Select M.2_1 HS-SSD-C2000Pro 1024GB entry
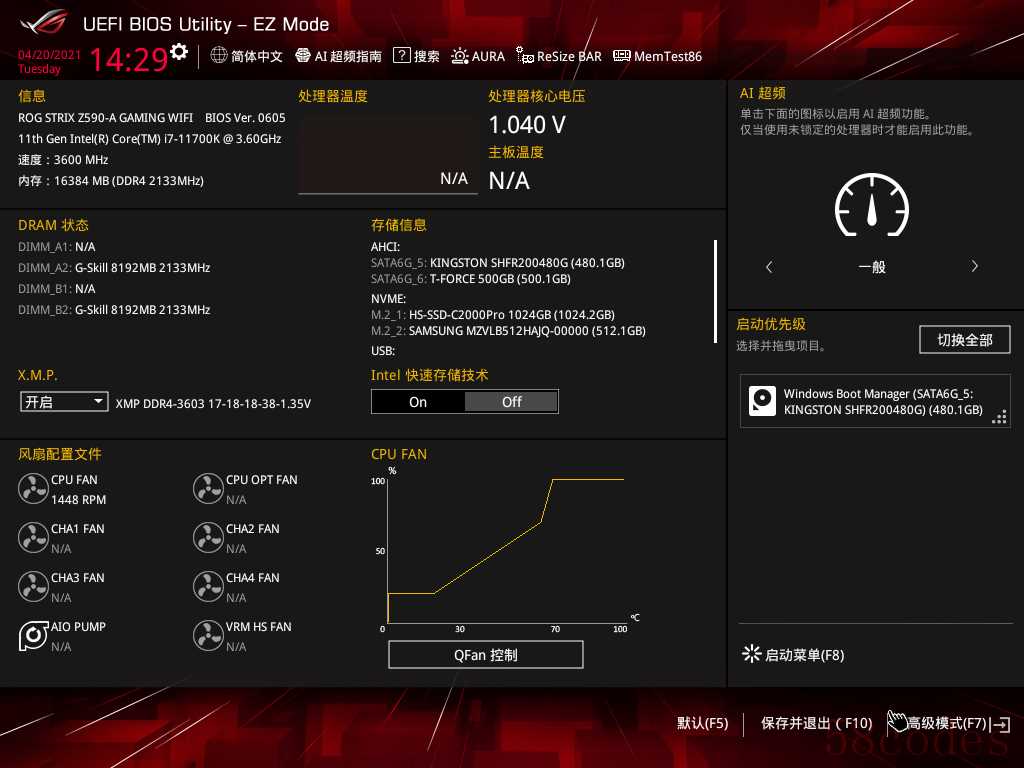Screen dimensions: 1024x768 tap(492, 315)
